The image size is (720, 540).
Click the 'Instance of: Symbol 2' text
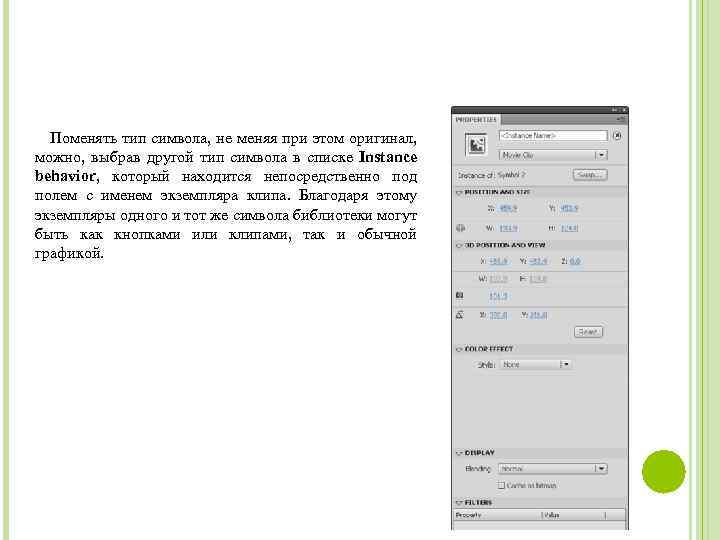491,175
